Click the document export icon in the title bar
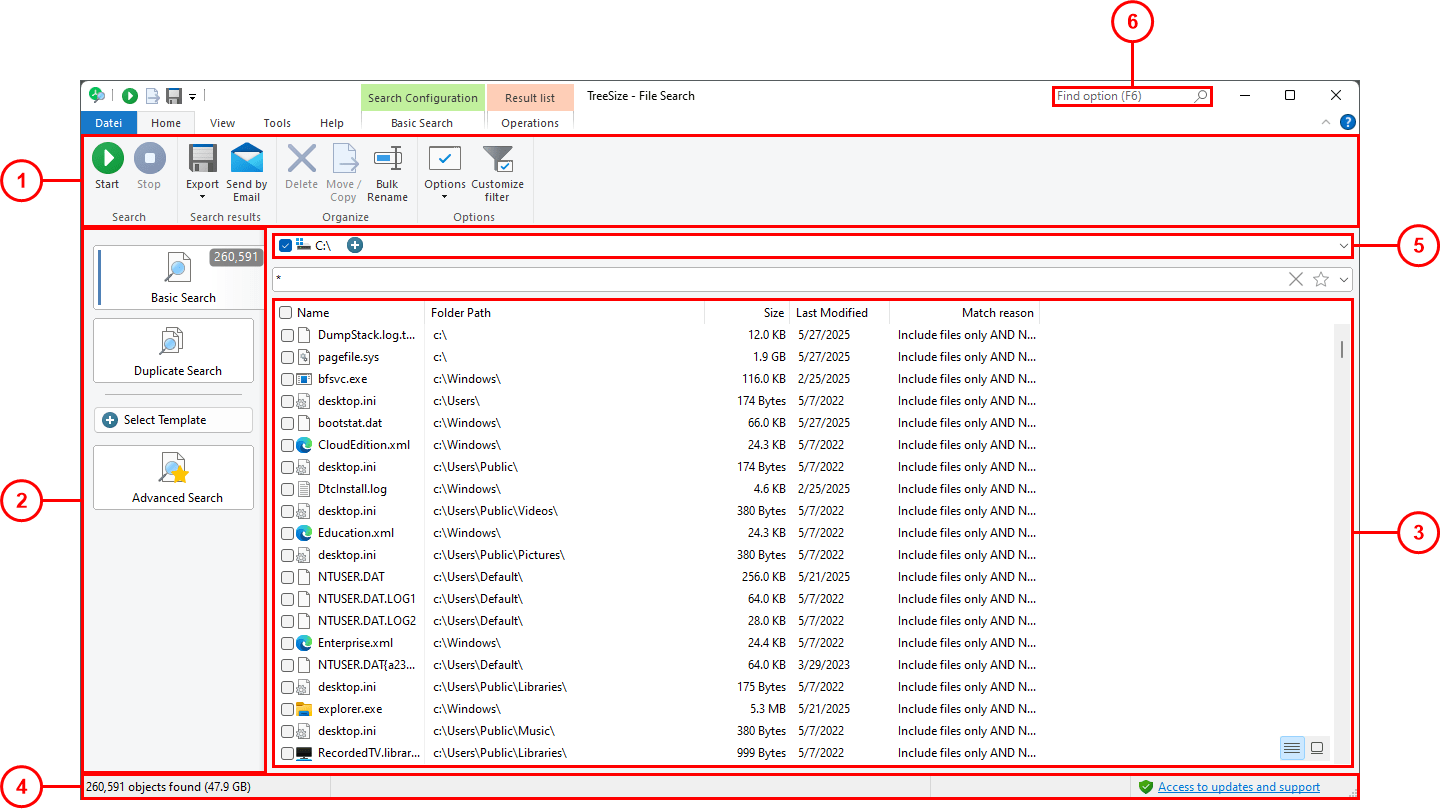The height and width of the screenshot is (809, 1440). pos(152,96)
